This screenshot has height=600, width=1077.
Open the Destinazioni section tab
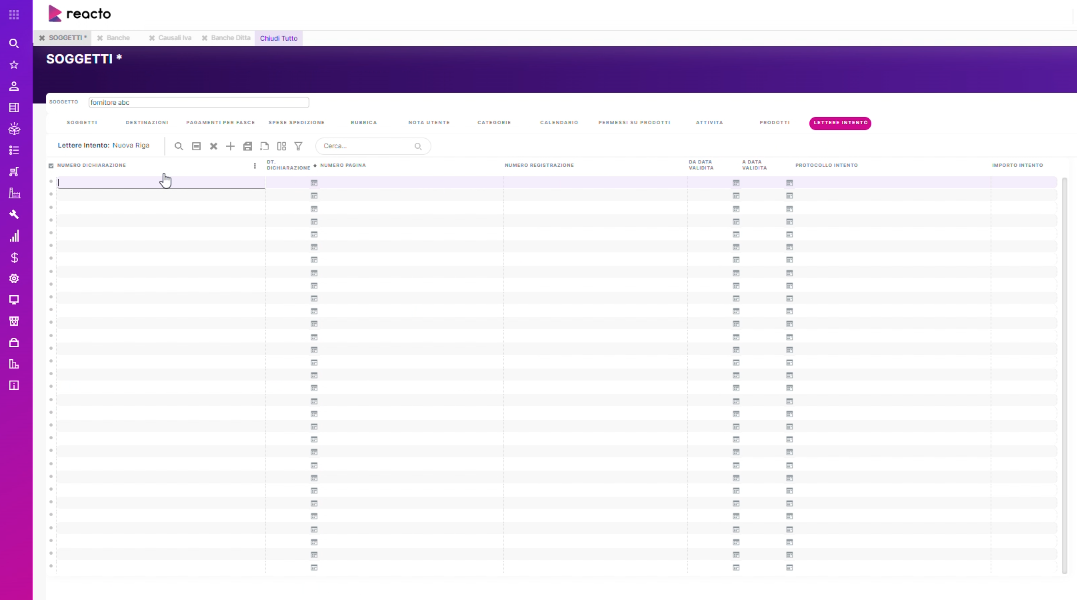point(147,122)
